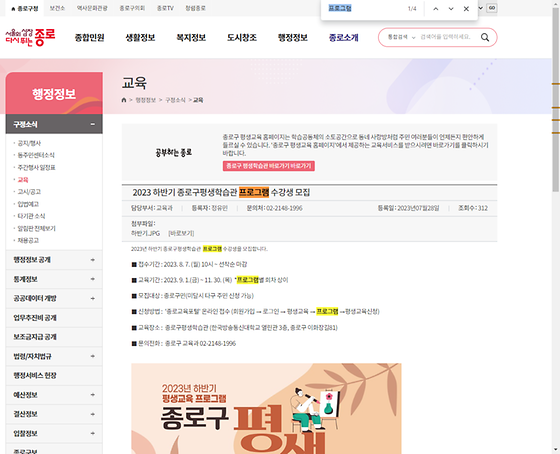
Task: Expand 입찰정보 menu
Action: point(92,433)
